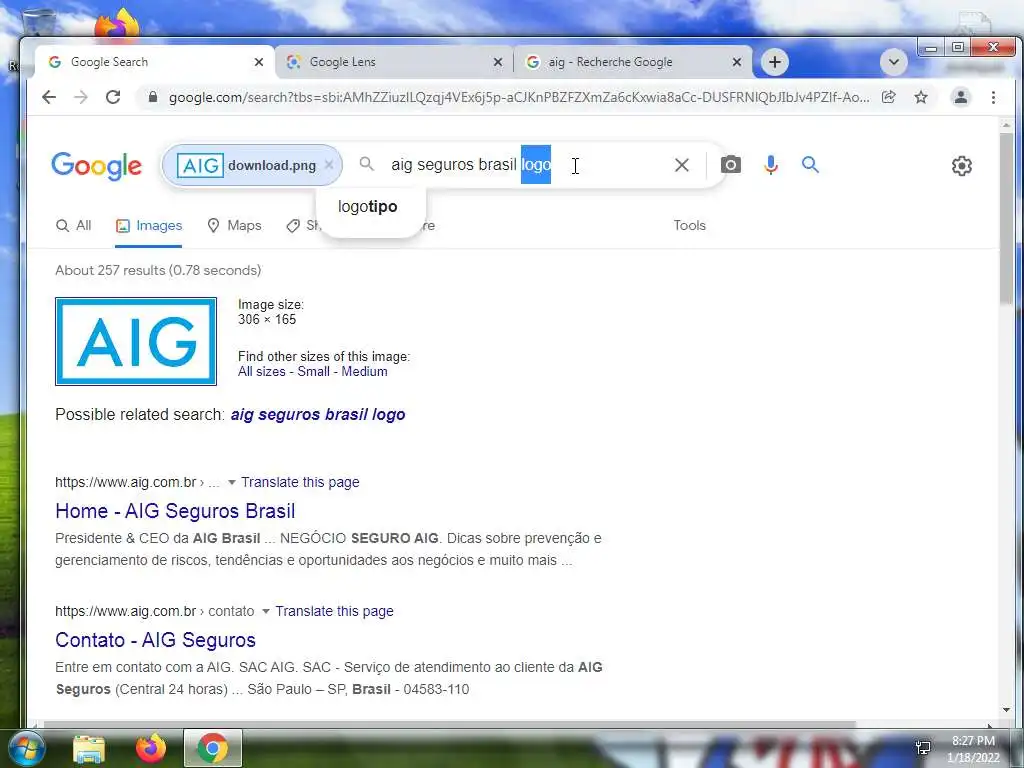Go back to the previous page
Screen dimensions: 1024x768
pos(49,97)
